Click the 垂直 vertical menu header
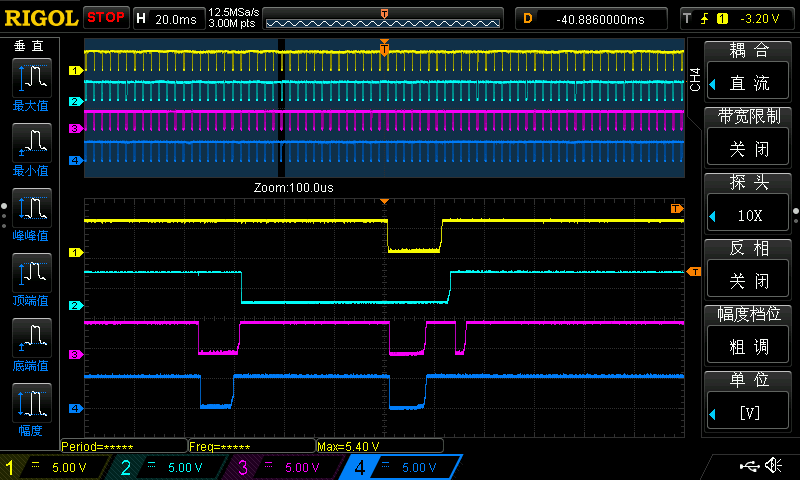Image resolution: width=800 pixels, height=480 pixels. [x=29, y=46]
